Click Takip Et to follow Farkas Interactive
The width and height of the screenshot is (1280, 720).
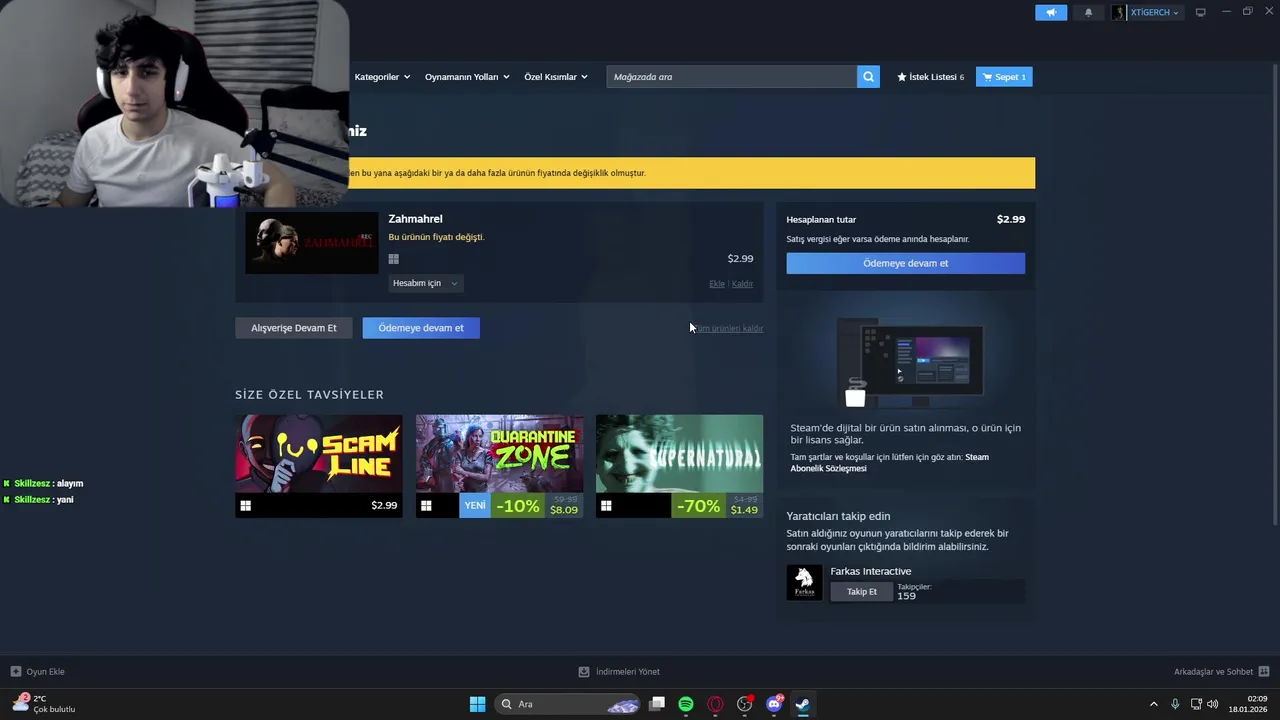[862, 592]
